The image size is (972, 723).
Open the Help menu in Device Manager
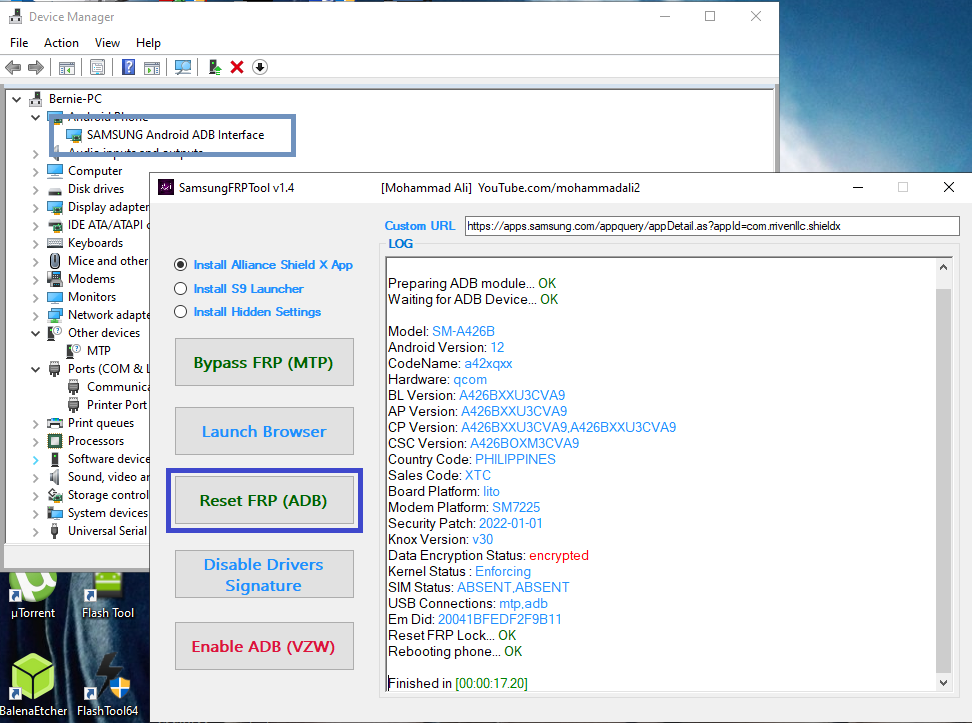[148, 43]
